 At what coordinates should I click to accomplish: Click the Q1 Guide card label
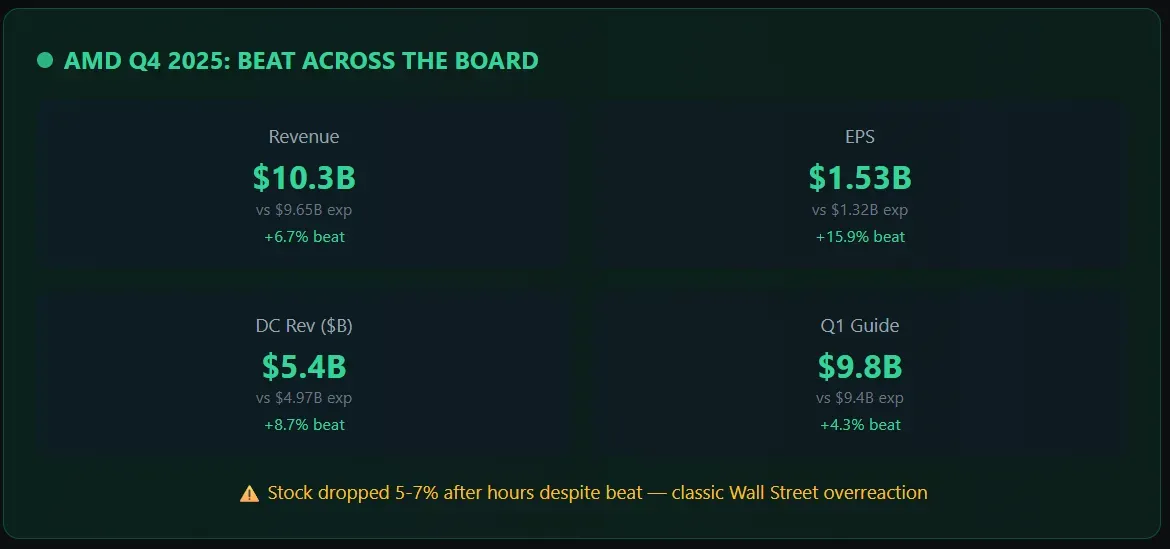point(860,325)
